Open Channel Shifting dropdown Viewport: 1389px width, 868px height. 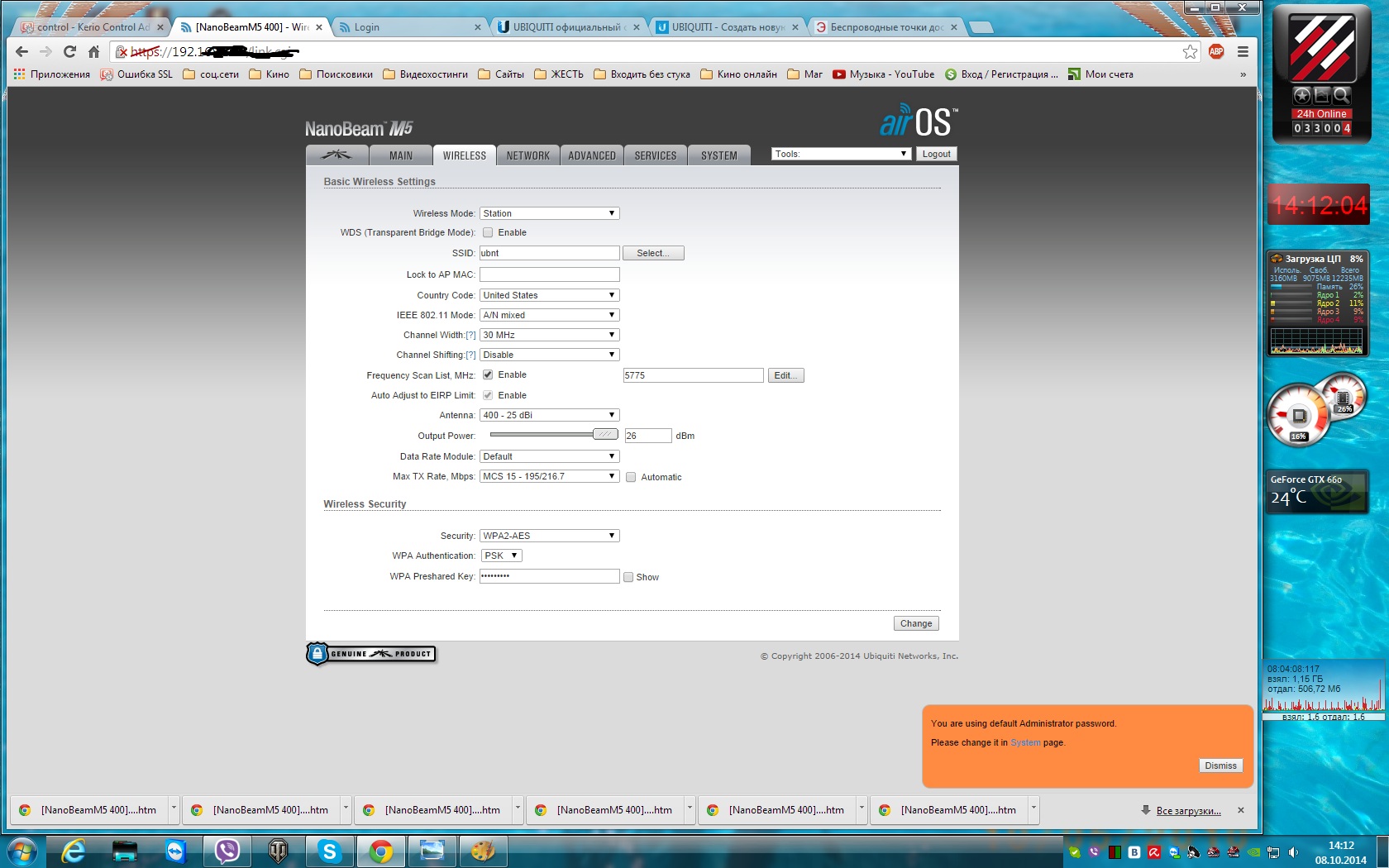pyautogui.click(x=549, y=355)
